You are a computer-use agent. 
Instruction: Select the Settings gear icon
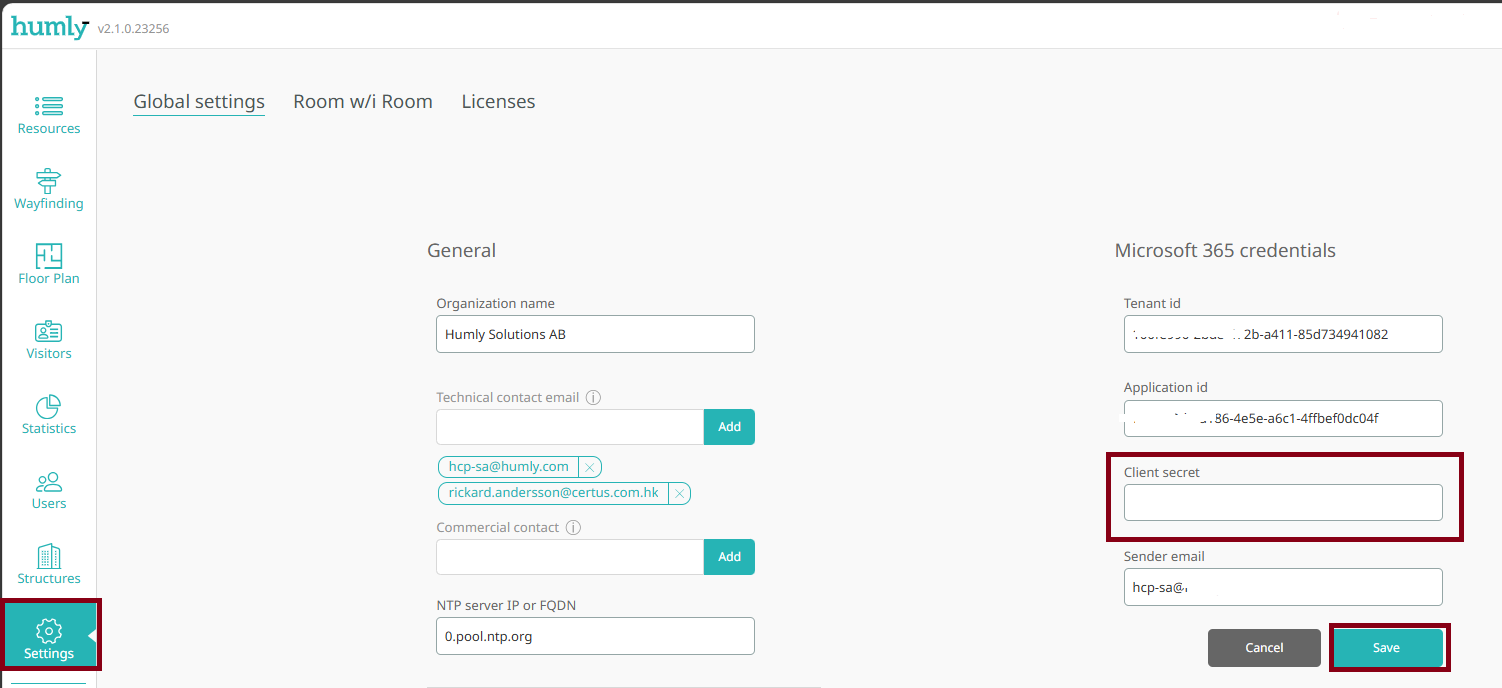click(x=49, y=631)
